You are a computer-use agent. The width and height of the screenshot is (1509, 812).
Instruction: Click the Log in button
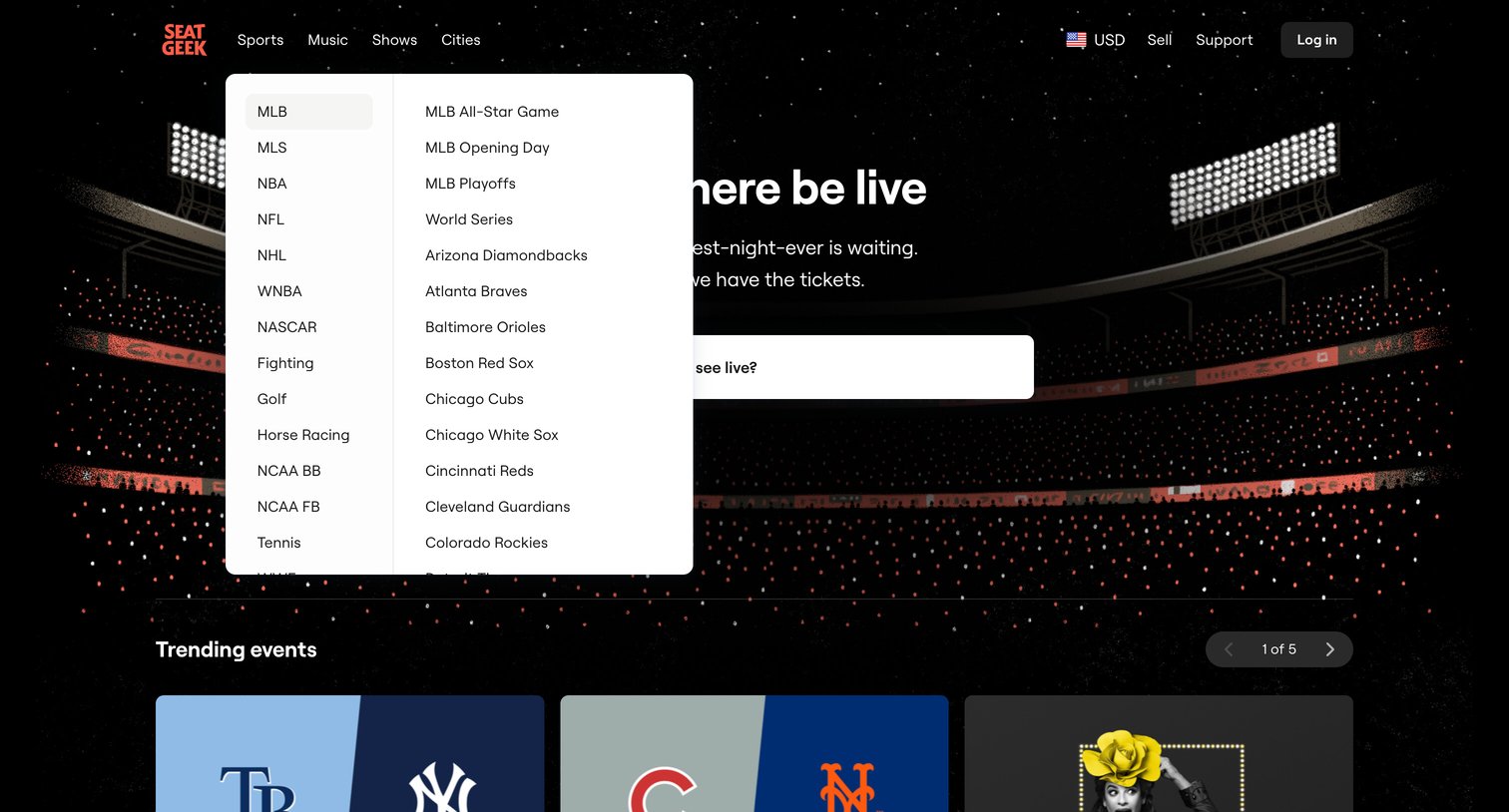(1316, 40)
